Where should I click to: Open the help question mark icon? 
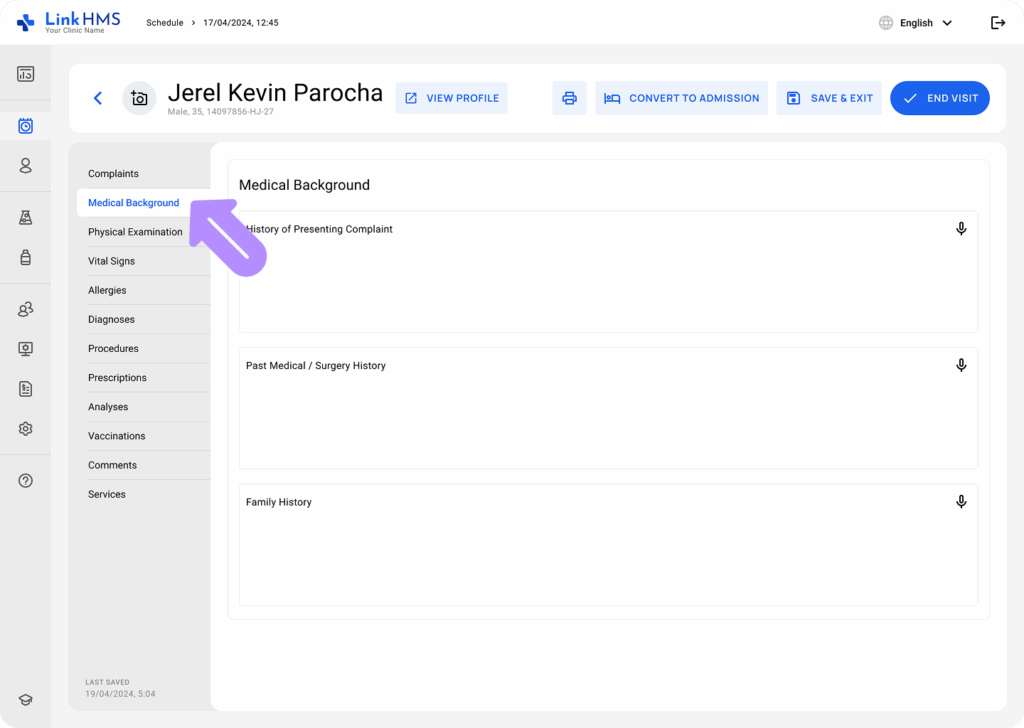[26, 481]
